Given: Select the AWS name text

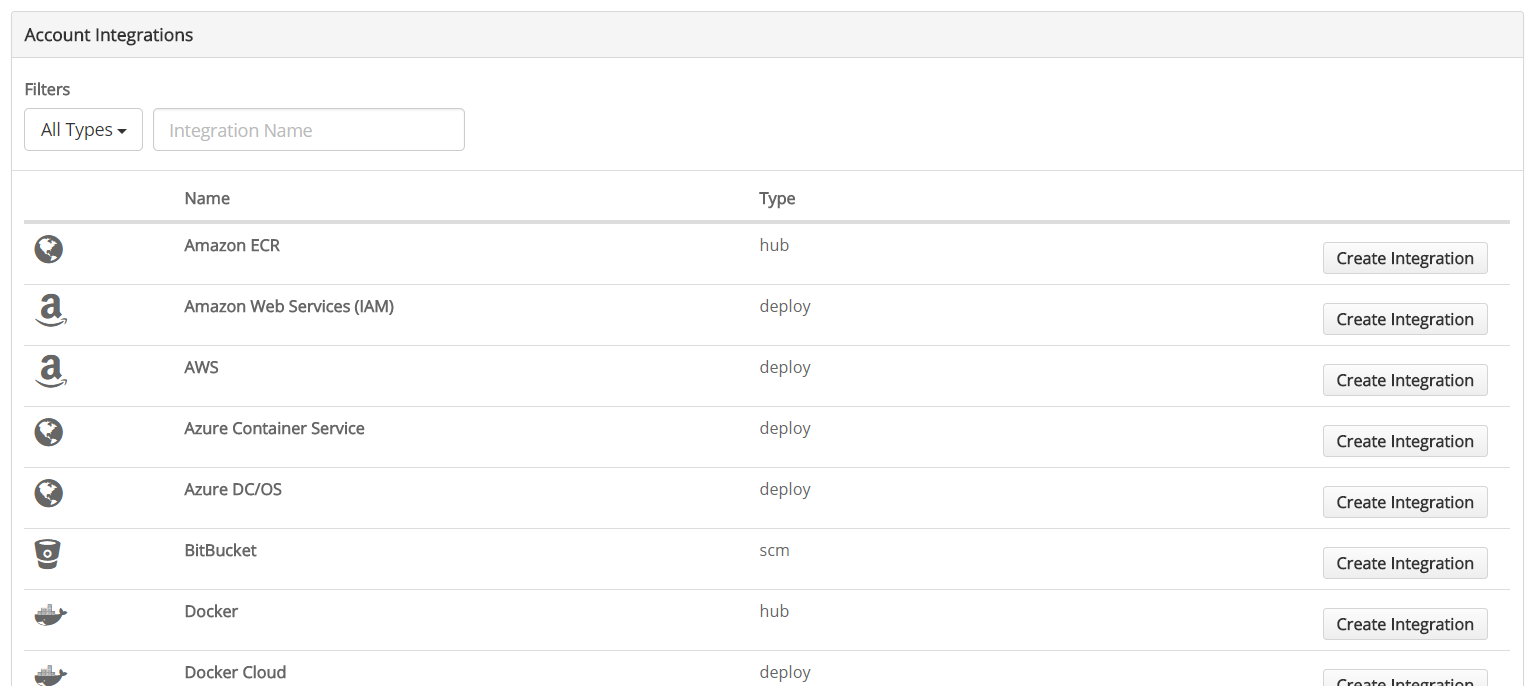Looking at the screenshot, I should point(201,367).
